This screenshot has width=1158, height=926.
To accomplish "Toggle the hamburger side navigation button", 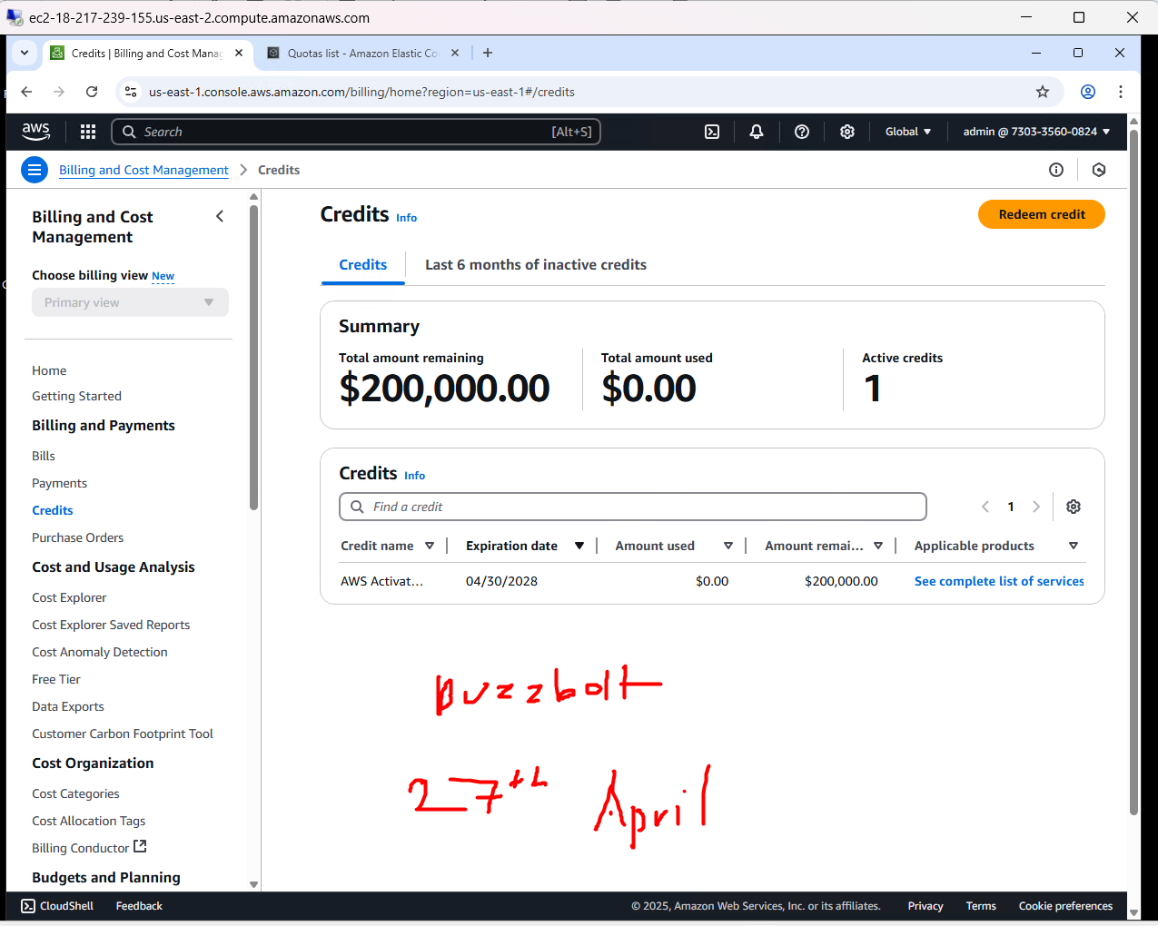I will [x=34, y=170].
